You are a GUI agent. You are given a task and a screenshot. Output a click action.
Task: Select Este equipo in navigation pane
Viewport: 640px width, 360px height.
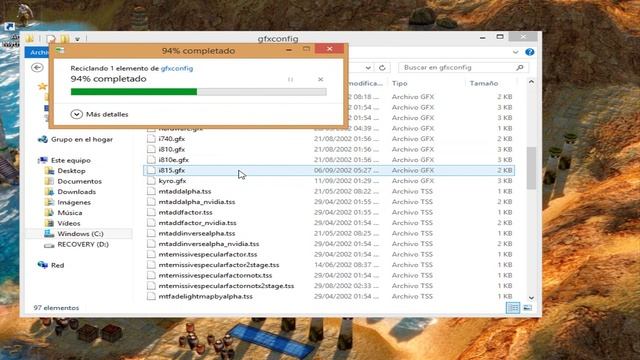[71, 160]
